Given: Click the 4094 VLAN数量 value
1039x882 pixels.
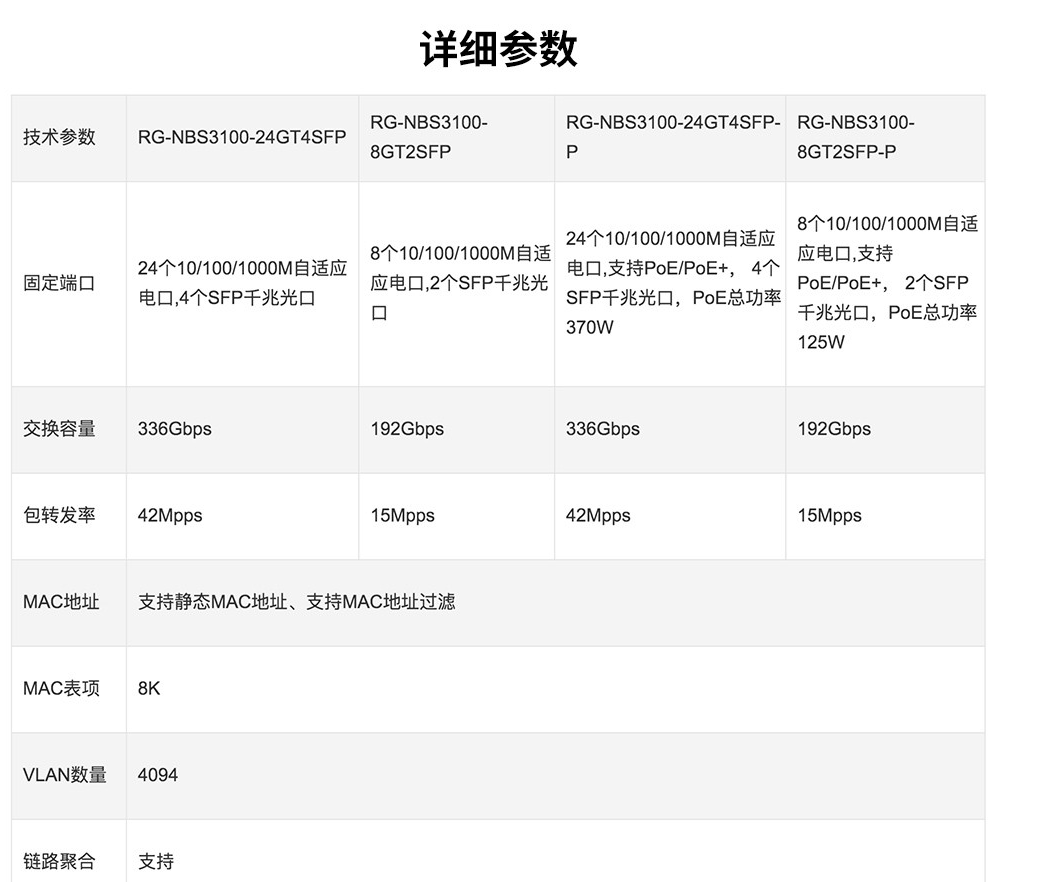Looking at the screenshot, I should tap(158, 775).
